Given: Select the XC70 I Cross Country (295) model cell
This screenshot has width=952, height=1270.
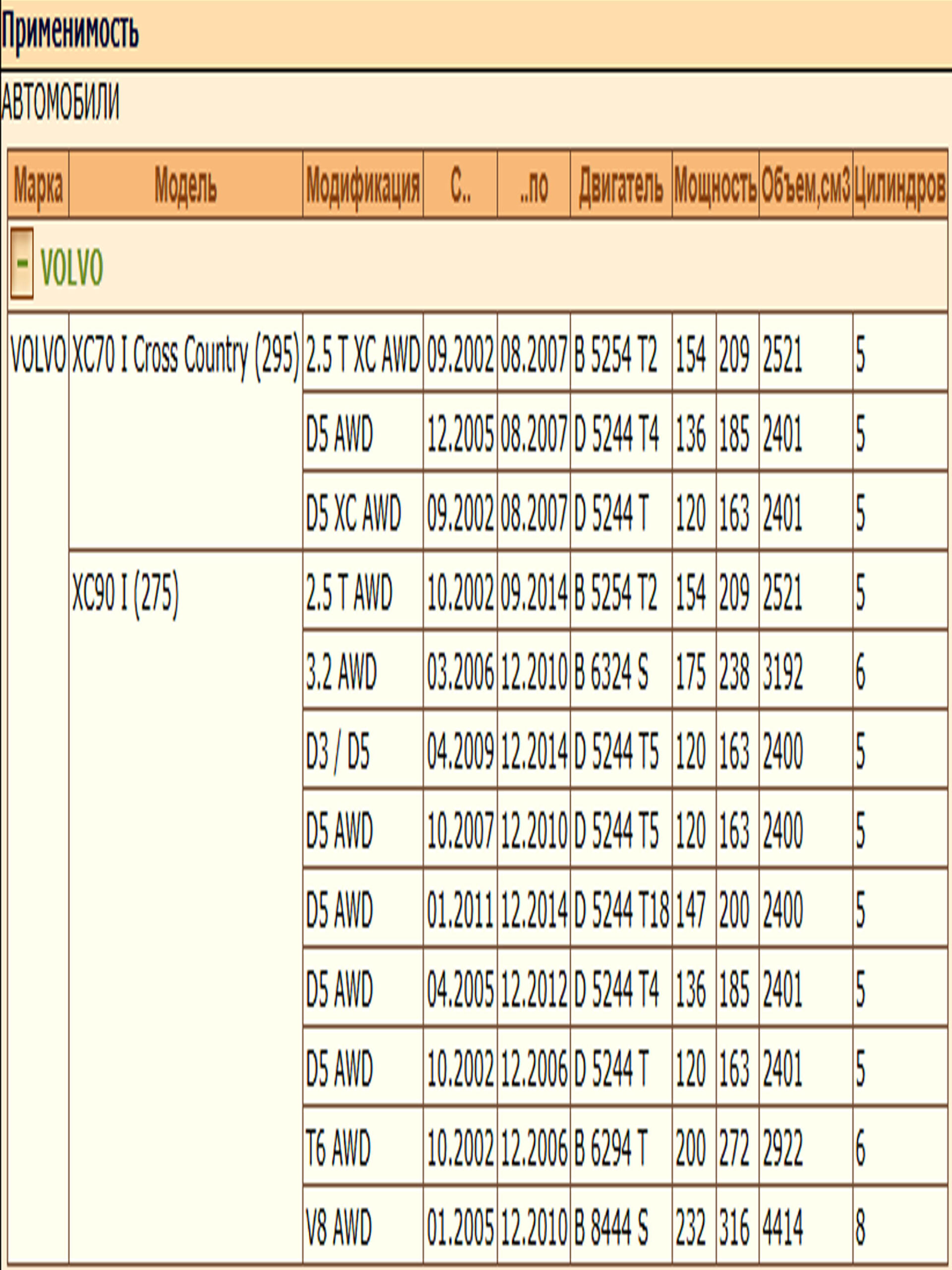Looking at the screenshot, I should (185, 355).
